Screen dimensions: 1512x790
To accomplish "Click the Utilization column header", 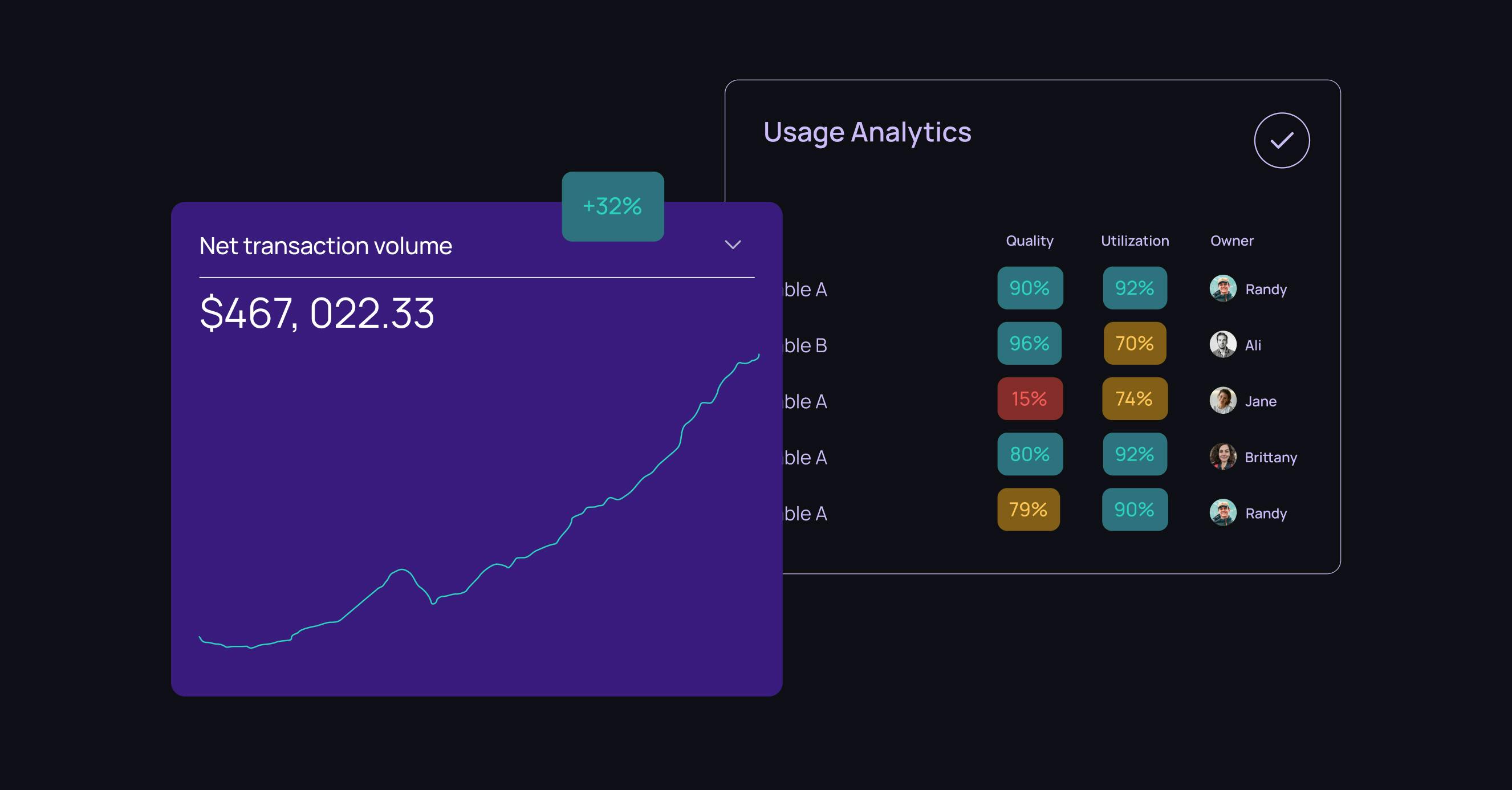I will 1135,241.
